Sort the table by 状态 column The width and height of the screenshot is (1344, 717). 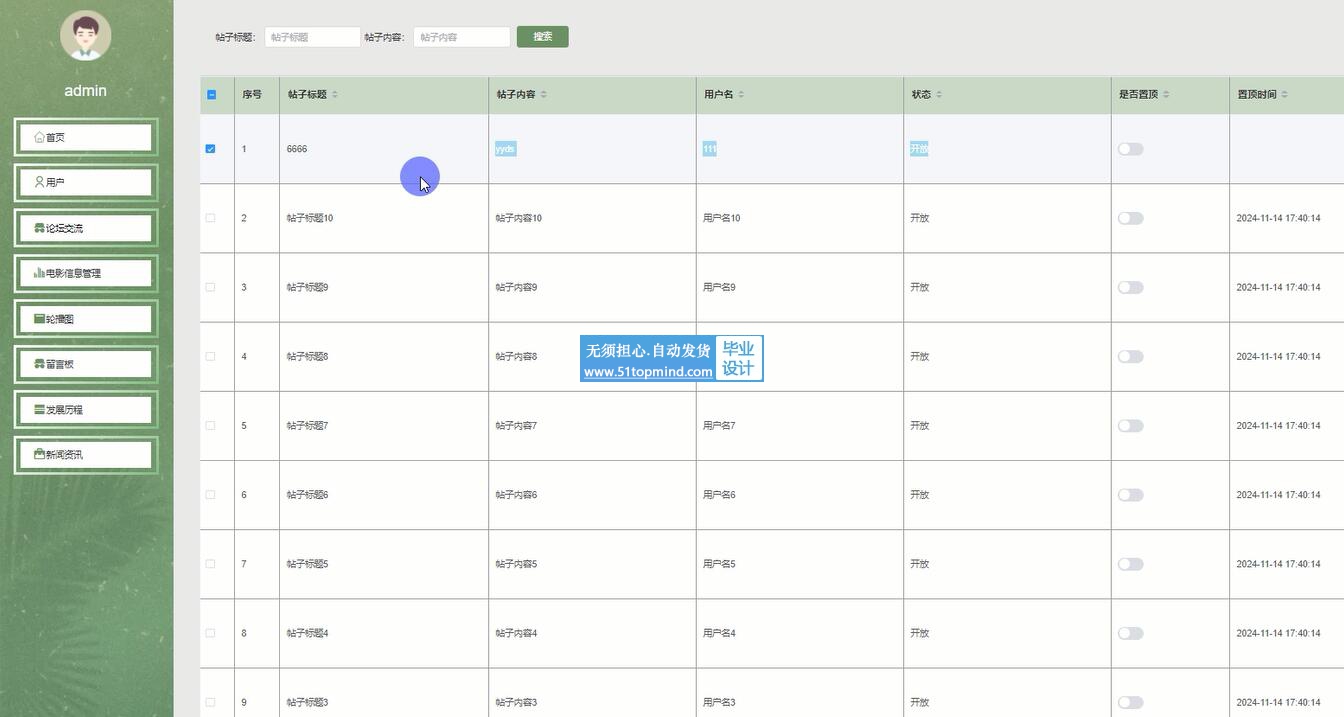(x=939, y=95)
